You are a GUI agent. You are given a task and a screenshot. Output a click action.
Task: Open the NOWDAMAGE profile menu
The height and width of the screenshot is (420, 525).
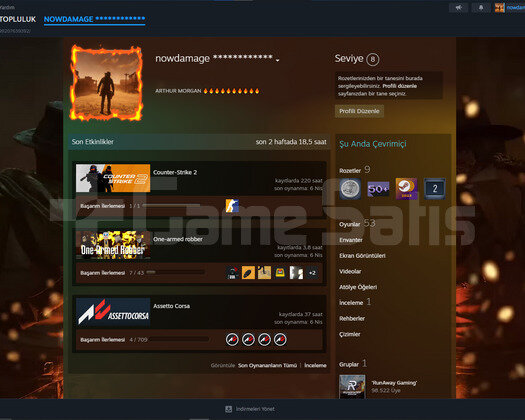(94, 19)
